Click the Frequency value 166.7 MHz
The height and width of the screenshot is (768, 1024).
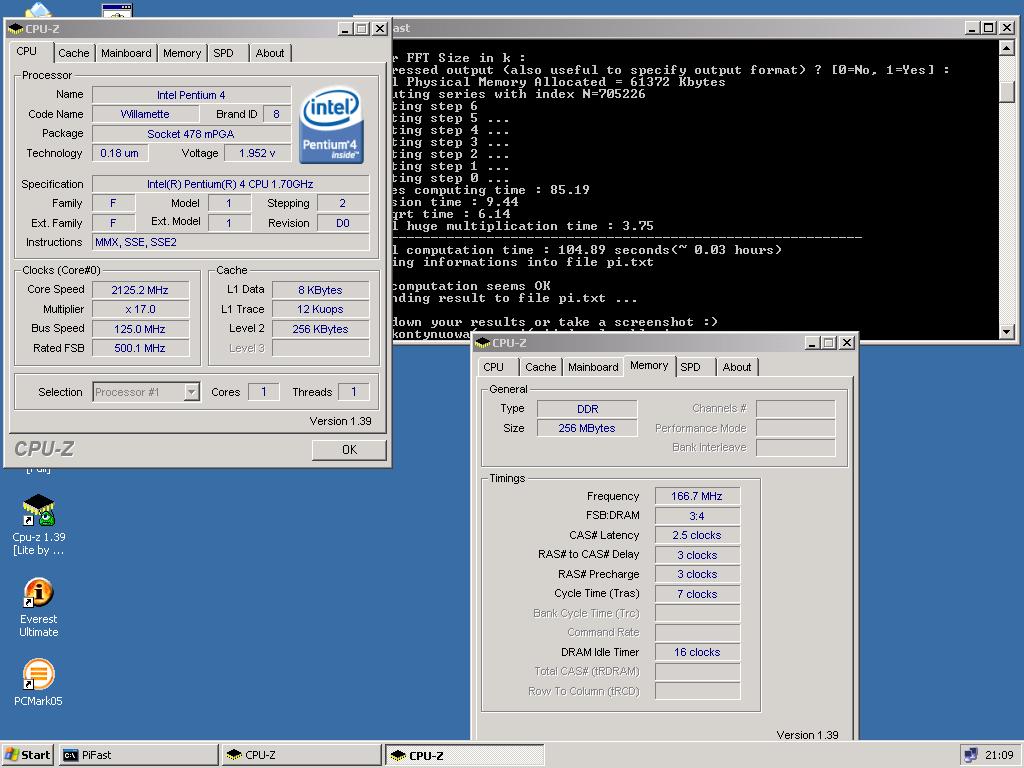pos(697,496)
